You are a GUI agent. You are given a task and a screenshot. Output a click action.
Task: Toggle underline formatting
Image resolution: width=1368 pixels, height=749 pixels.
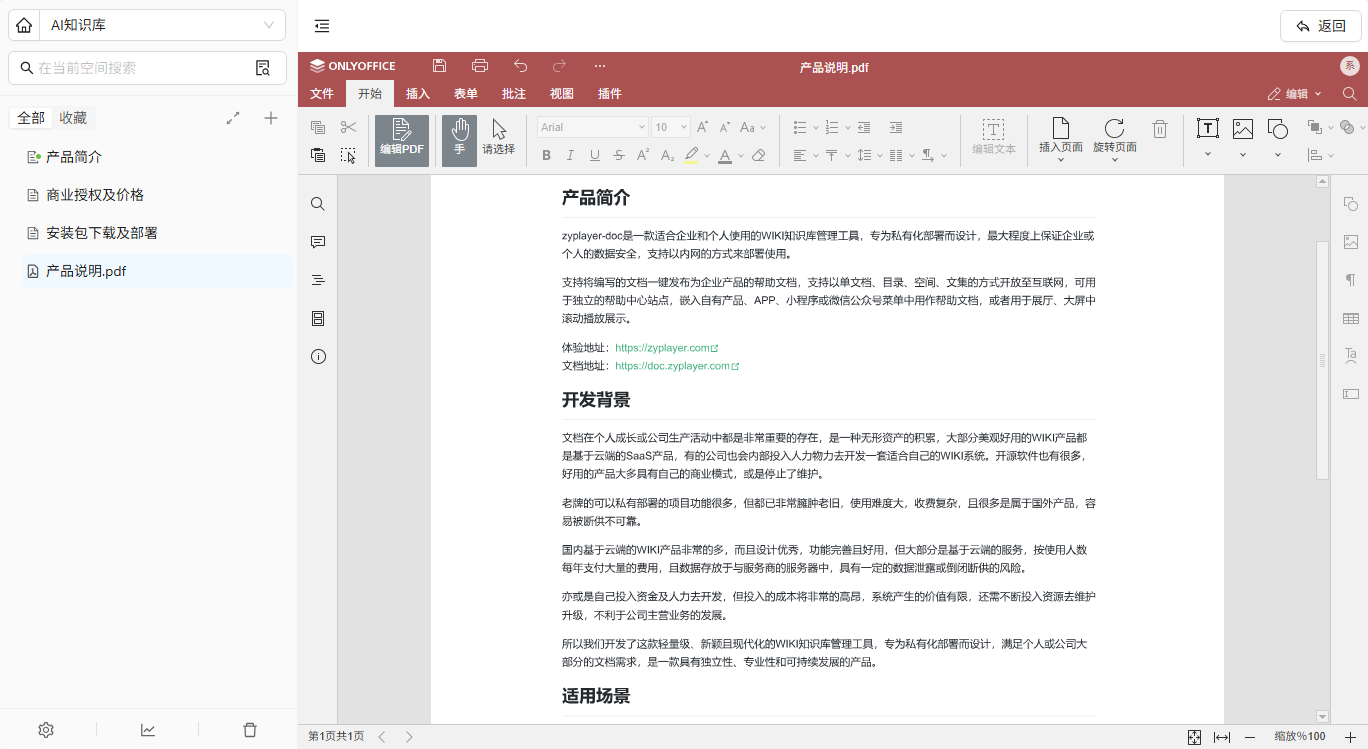click(595, 155)
